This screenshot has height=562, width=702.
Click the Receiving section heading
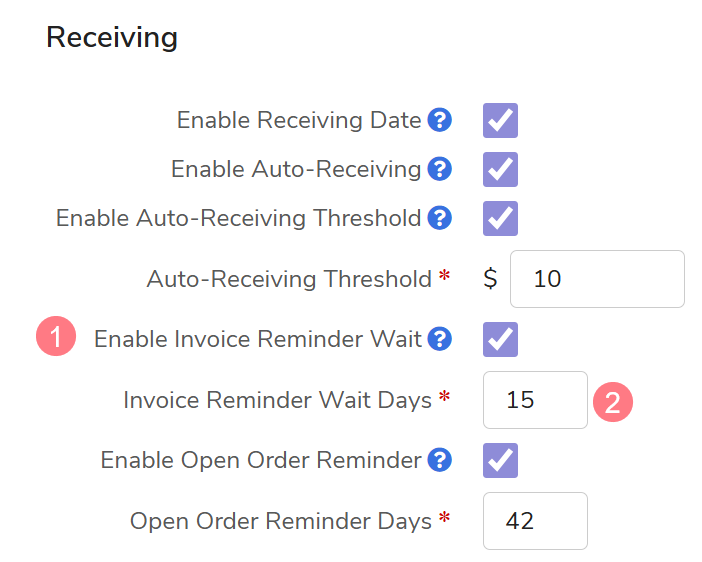[112, 38]
